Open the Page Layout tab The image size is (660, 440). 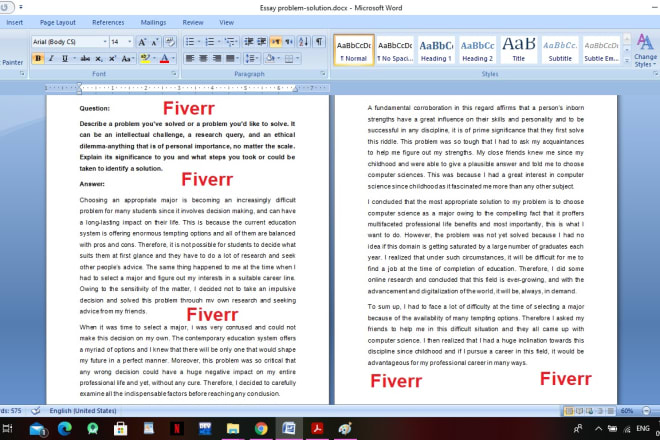[58, 22]
